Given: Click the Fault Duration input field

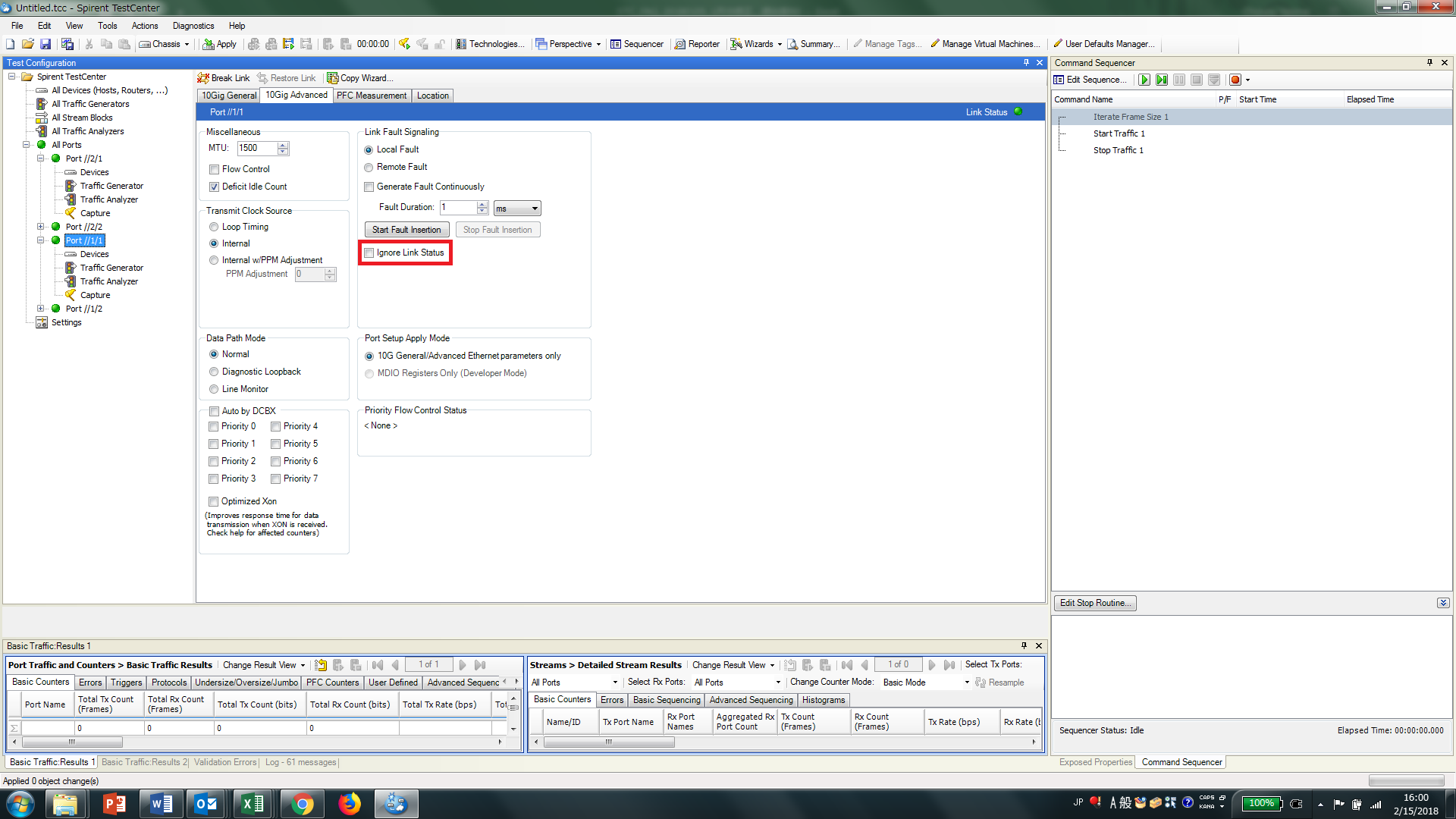Looking at the screenshot, I should pyautogui.click(x=458, y=208).
